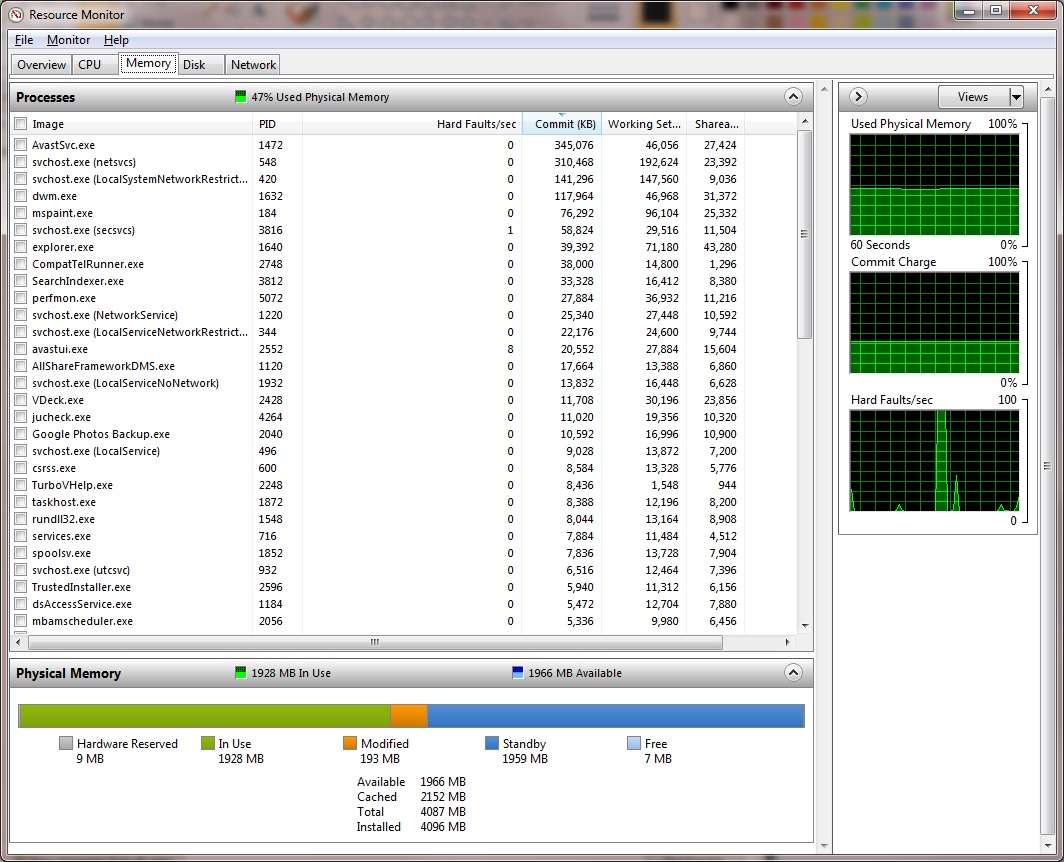Check the box for AvastSvc.exe

[x=21, y=145]
